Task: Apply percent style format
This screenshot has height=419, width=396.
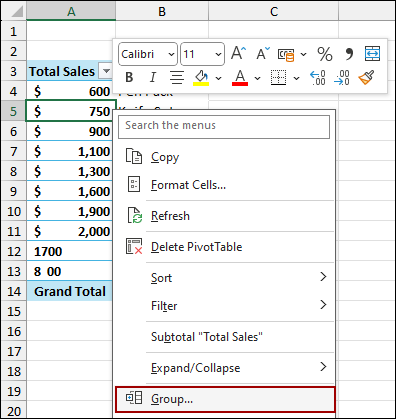Action: click(325, 54)
